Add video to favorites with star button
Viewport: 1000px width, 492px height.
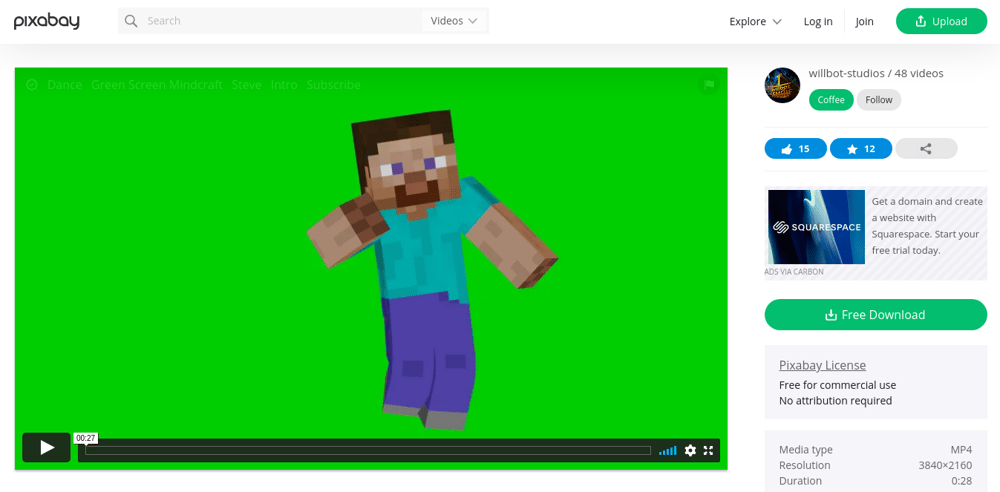tap(861, 149)
